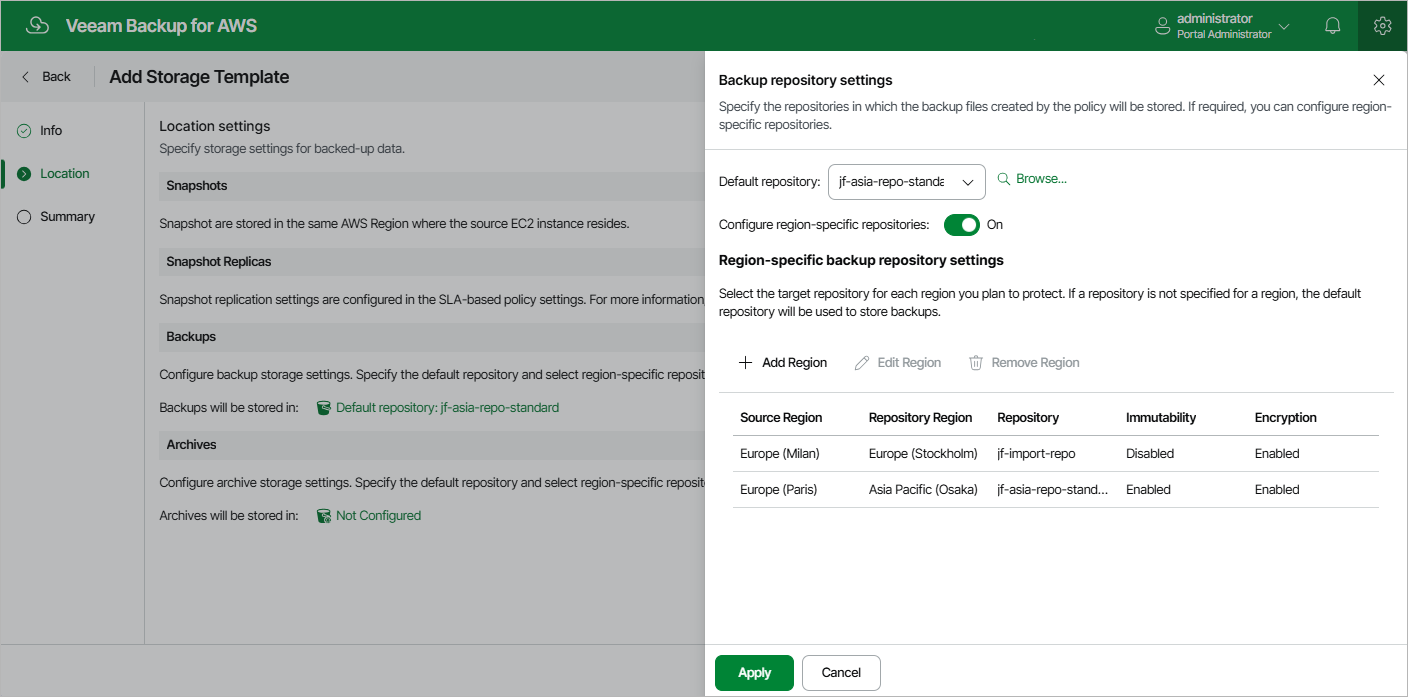
Task: Expand the administrator account menu chevron
Action: coord(1284,26)
